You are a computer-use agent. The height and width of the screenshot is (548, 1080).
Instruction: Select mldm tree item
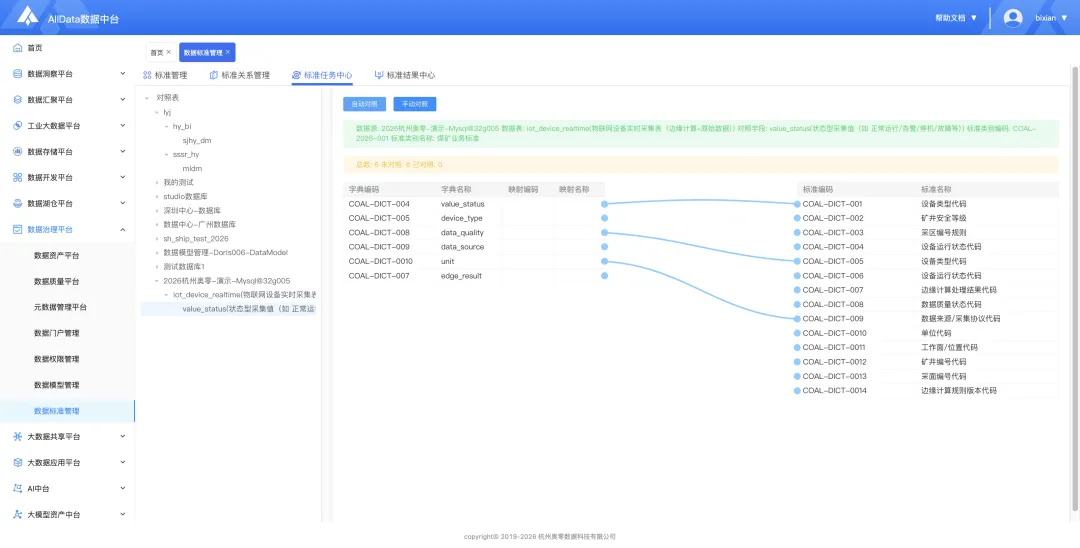click(x=192, y=168)
